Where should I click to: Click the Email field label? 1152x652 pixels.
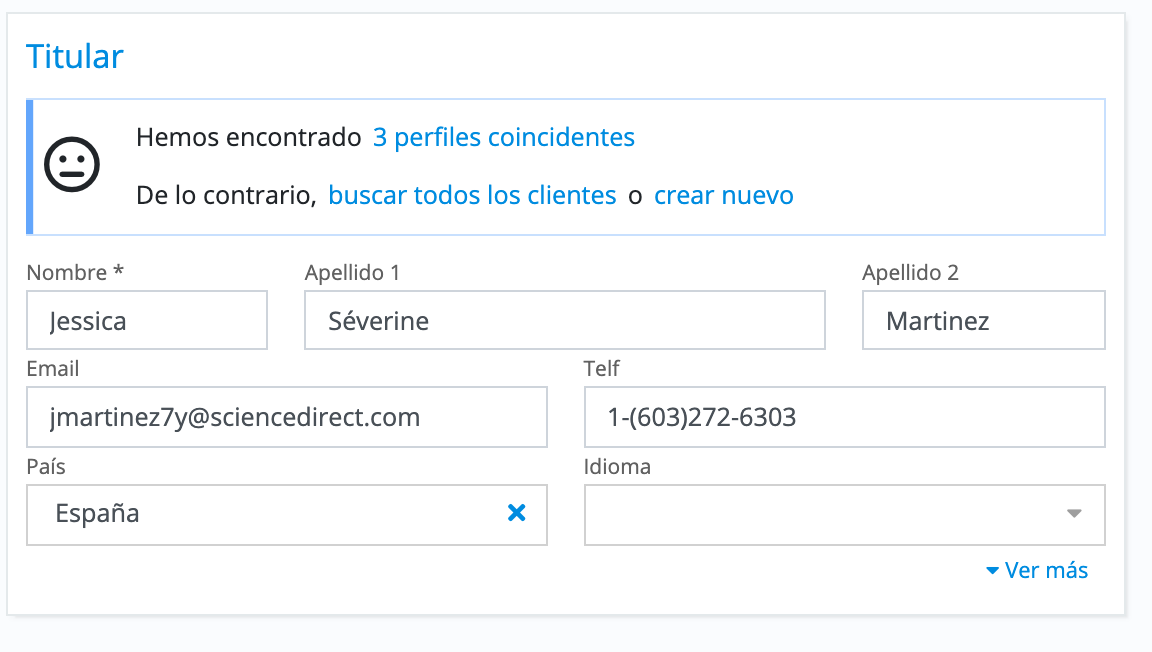53,369
